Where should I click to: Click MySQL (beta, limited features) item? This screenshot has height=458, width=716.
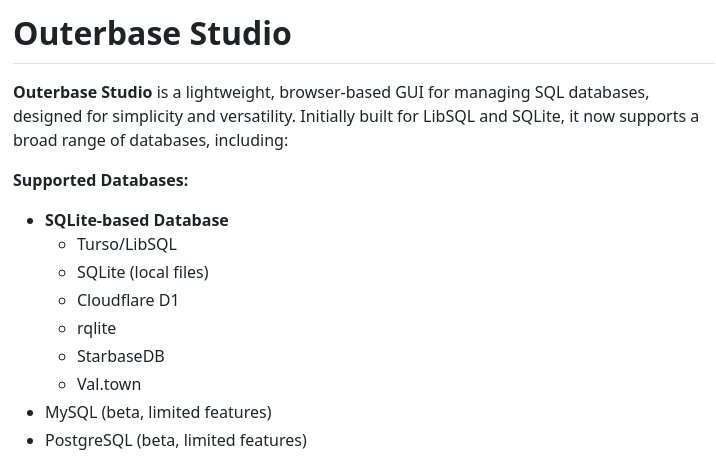(158, 412)
